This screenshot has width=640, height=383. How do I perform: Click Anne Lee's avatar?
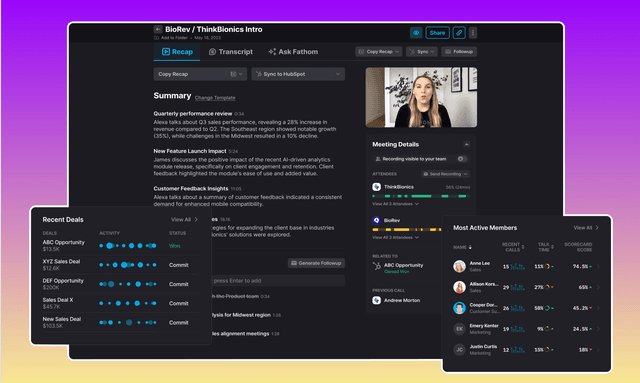[x=459, y=267]
